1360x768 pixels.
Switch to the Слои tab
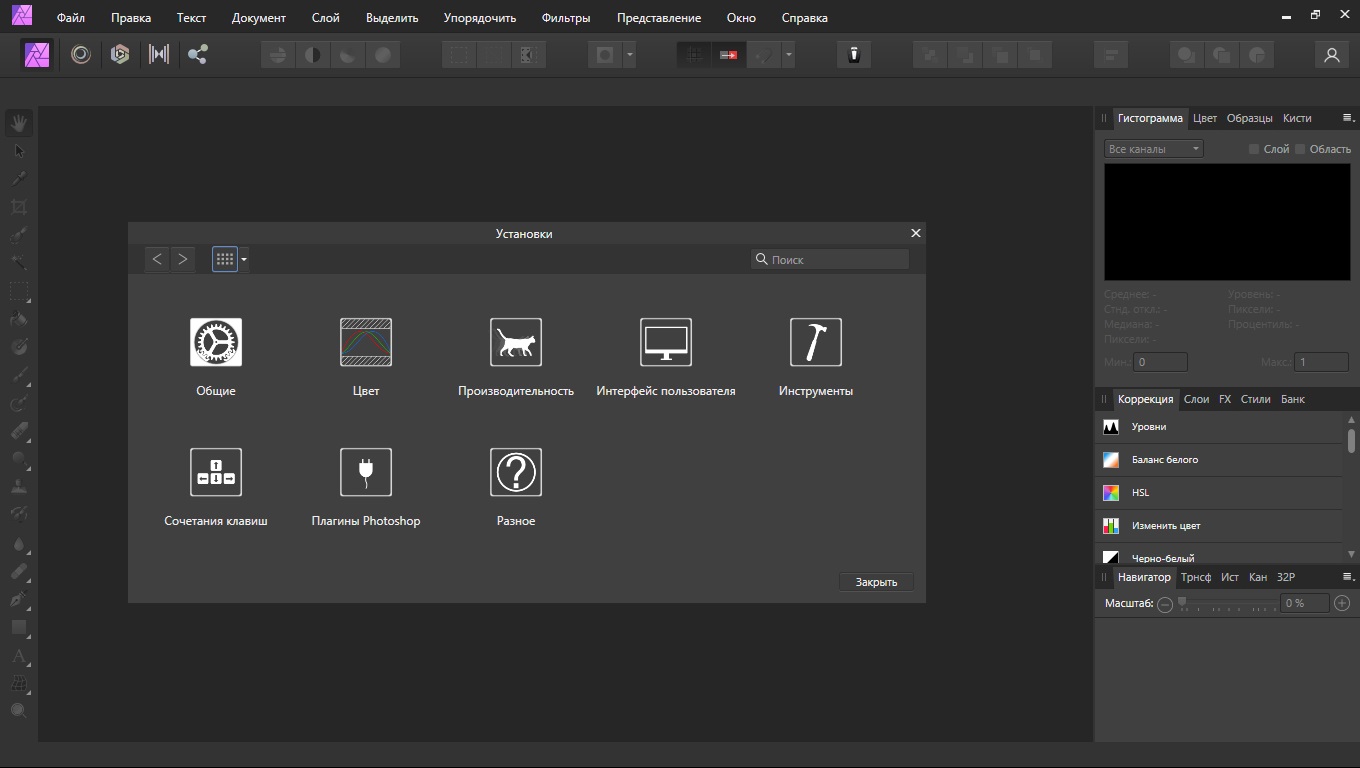[1196, 399]
